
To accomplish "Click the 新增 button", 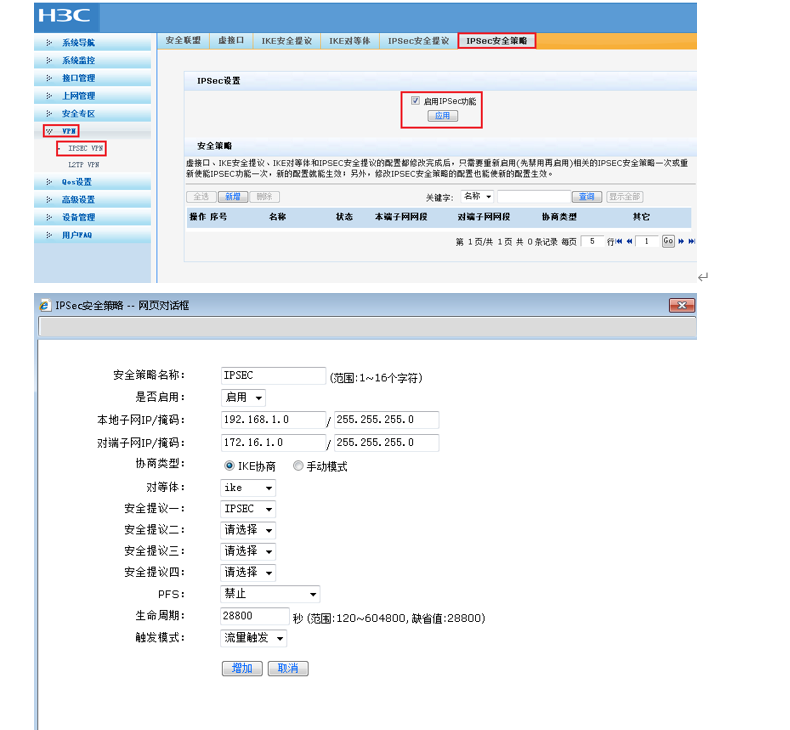I will pyautogui.click(x=233, y=196).
